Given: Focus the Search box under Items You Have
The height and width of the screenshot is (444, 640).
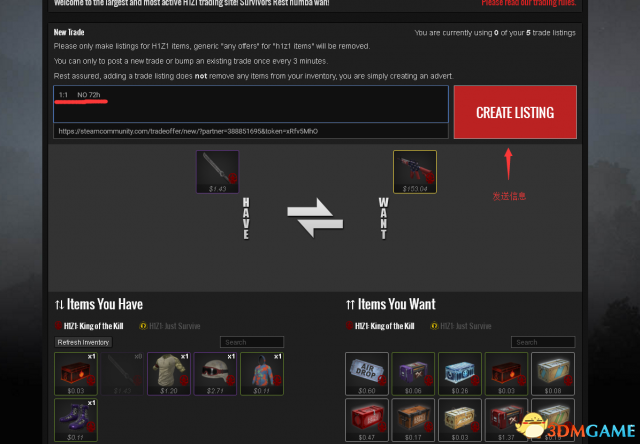Looking at the screenshot, I should [252, 342].
